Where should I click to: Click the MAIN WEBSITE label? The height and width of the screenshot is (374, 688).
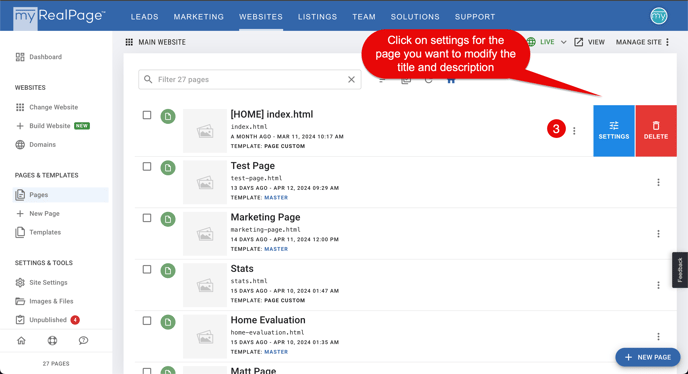click(162, 42)
